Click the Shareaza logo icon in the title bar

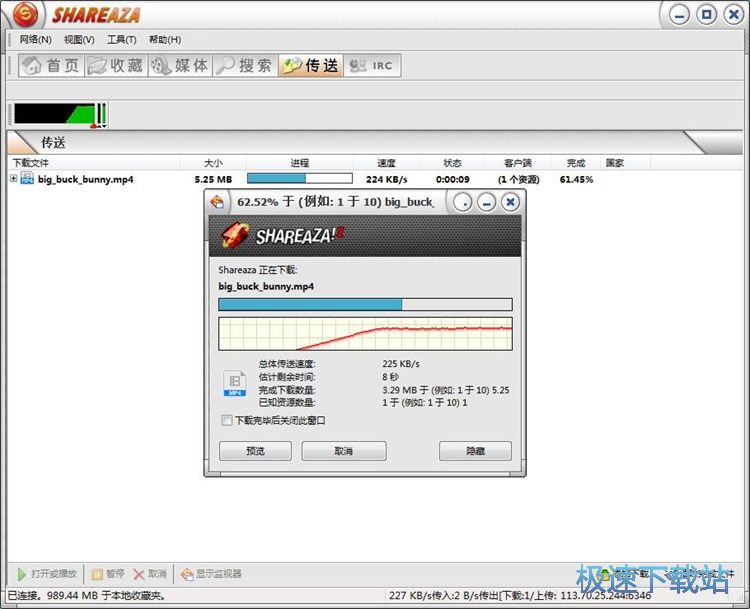[25, 15]
